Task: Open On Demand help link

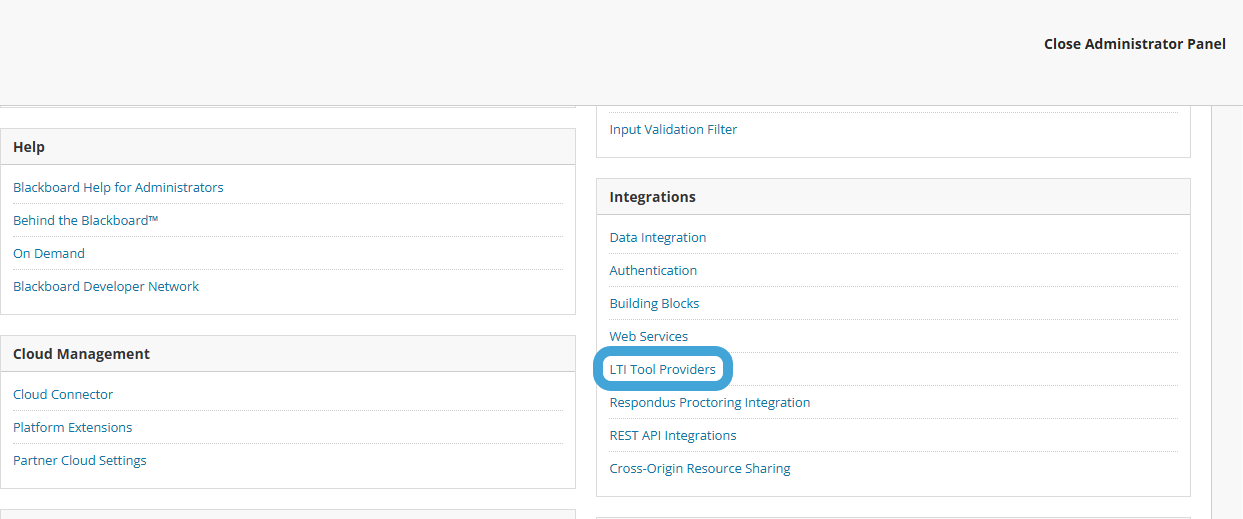Action: coord(49,253)
